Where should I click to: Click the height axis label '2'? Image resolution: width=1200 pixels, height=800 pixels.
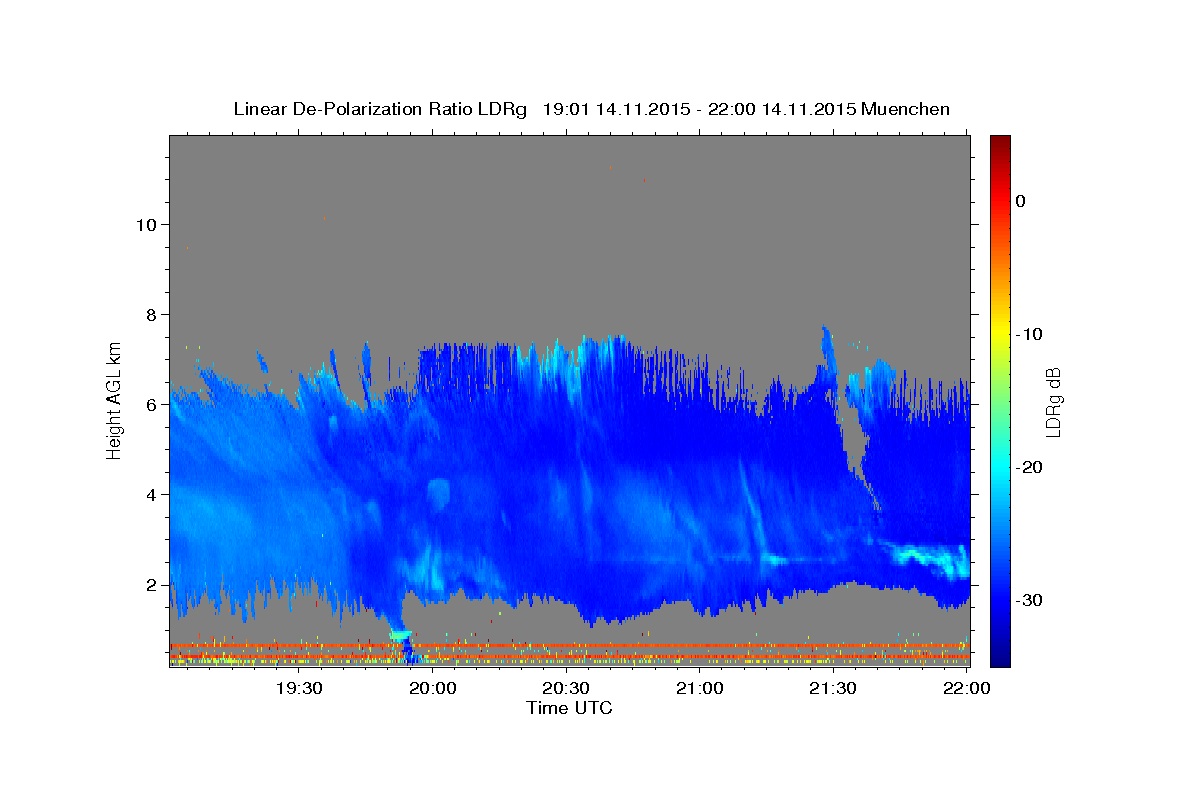(x=150, y=584)
